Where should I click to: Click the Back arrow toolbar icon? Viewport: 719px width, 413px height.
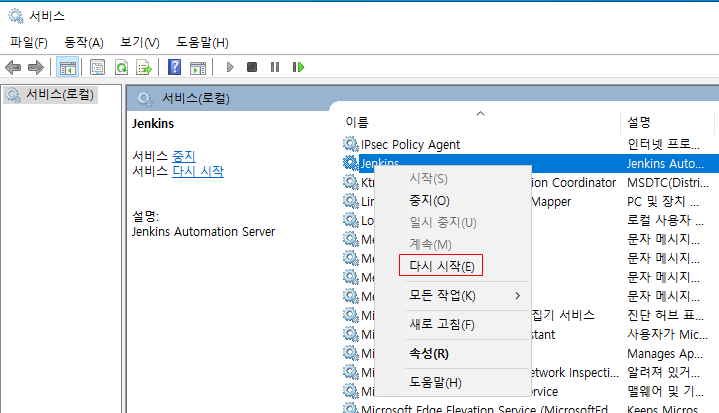pyautogui.click(x=13, y=67)
